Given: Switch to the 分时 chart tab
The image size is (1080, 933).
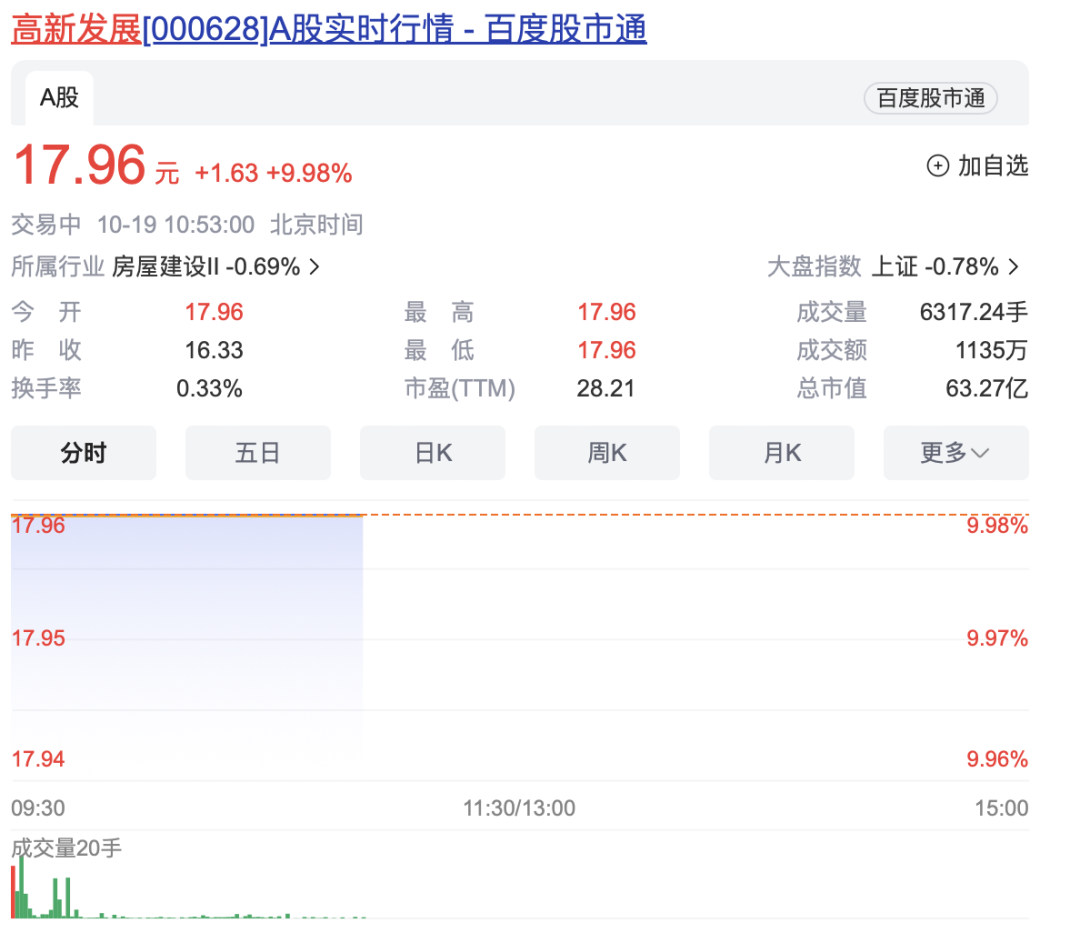Looking at the screenshot, I should click(83, 452).
